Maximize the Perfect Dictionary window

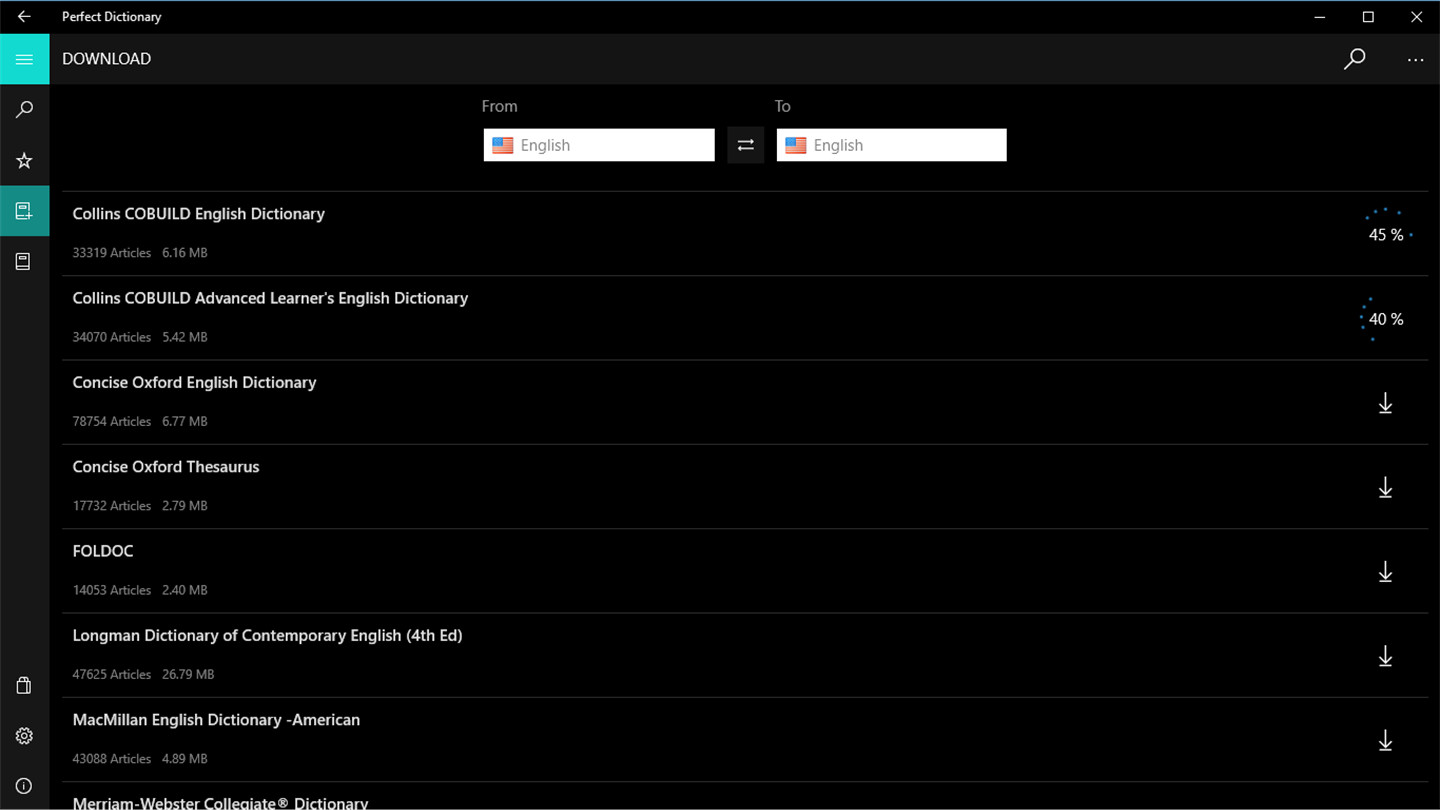(x=1368, y=17)
